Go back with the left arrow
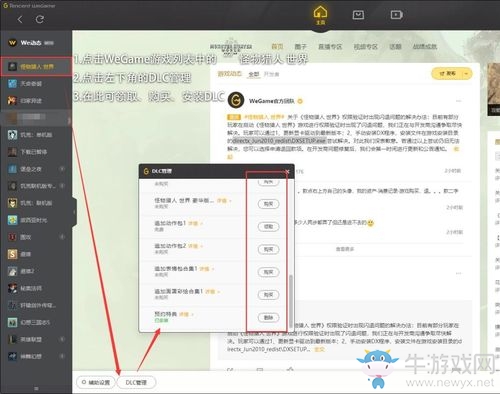The width and height of the screenshot is (500, 394). click(20, 19)
